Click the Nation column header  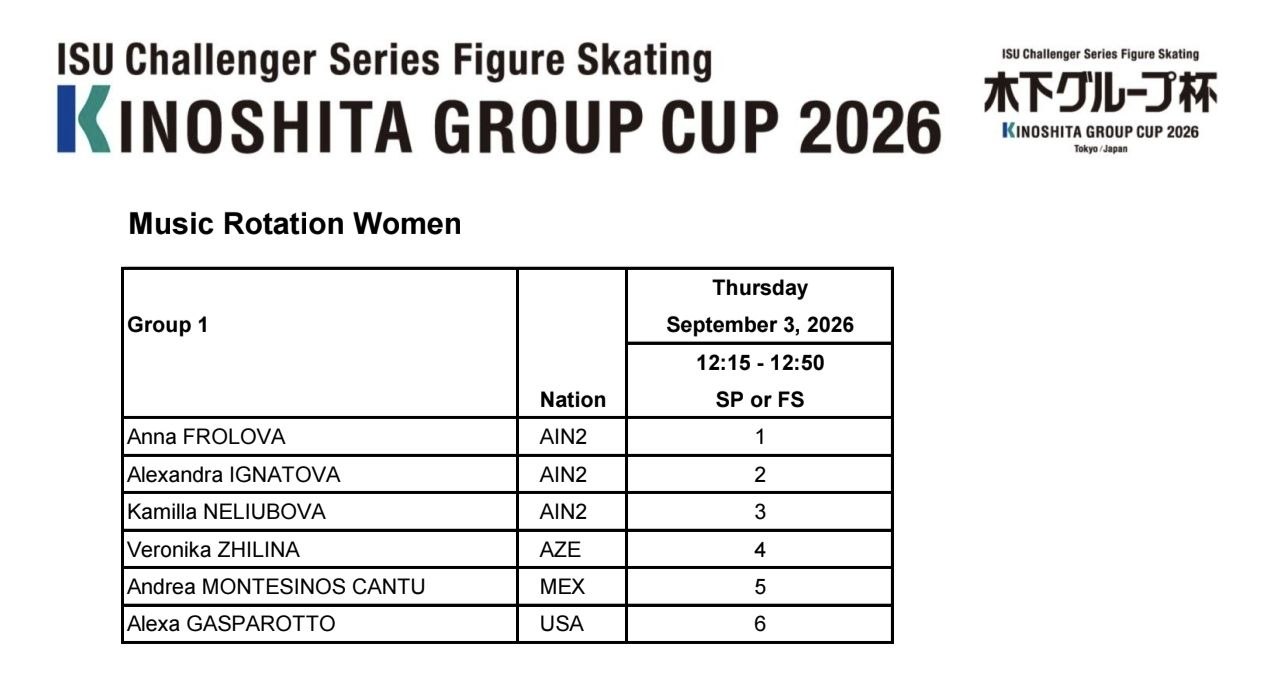coord(572,400)
